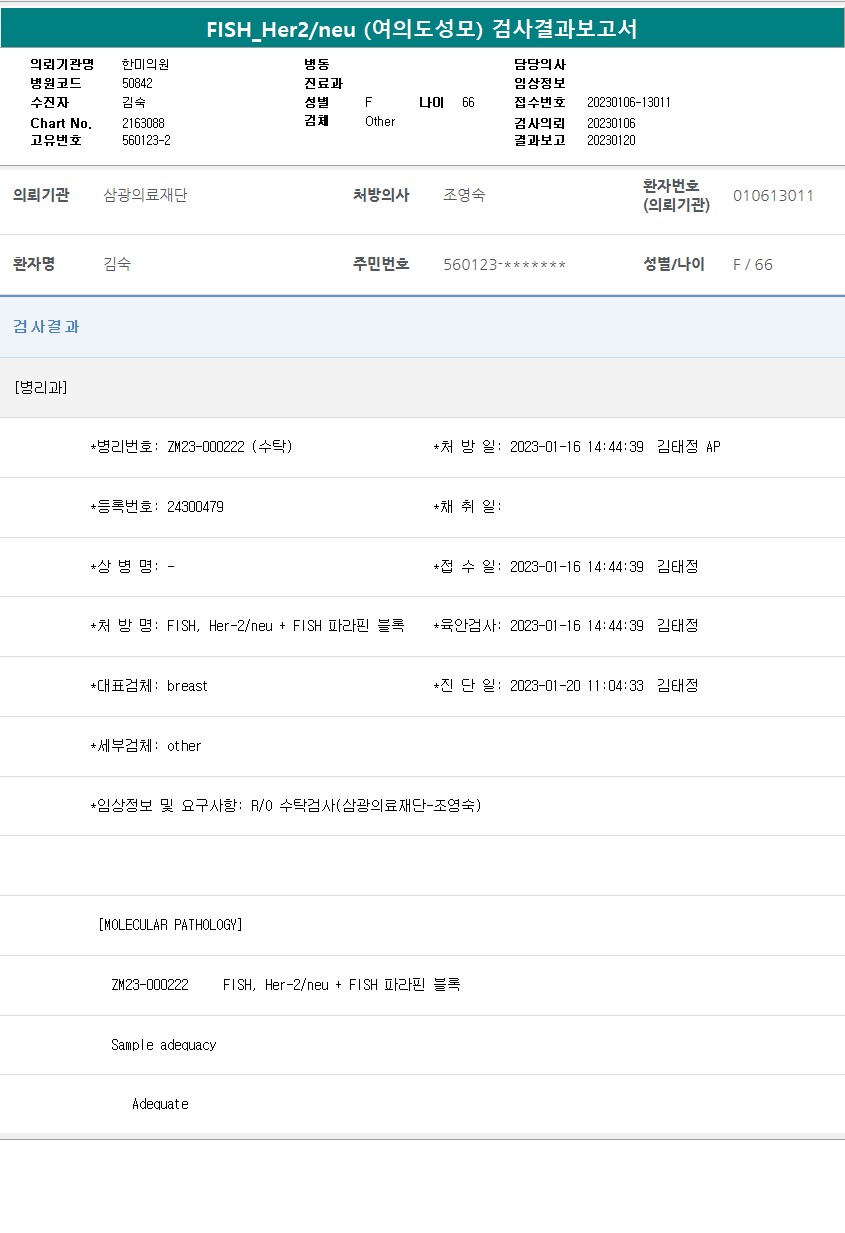Select the pathology number ZM23-000222 (수탁)
The image size is (845, 1233).
click(229, 447)
